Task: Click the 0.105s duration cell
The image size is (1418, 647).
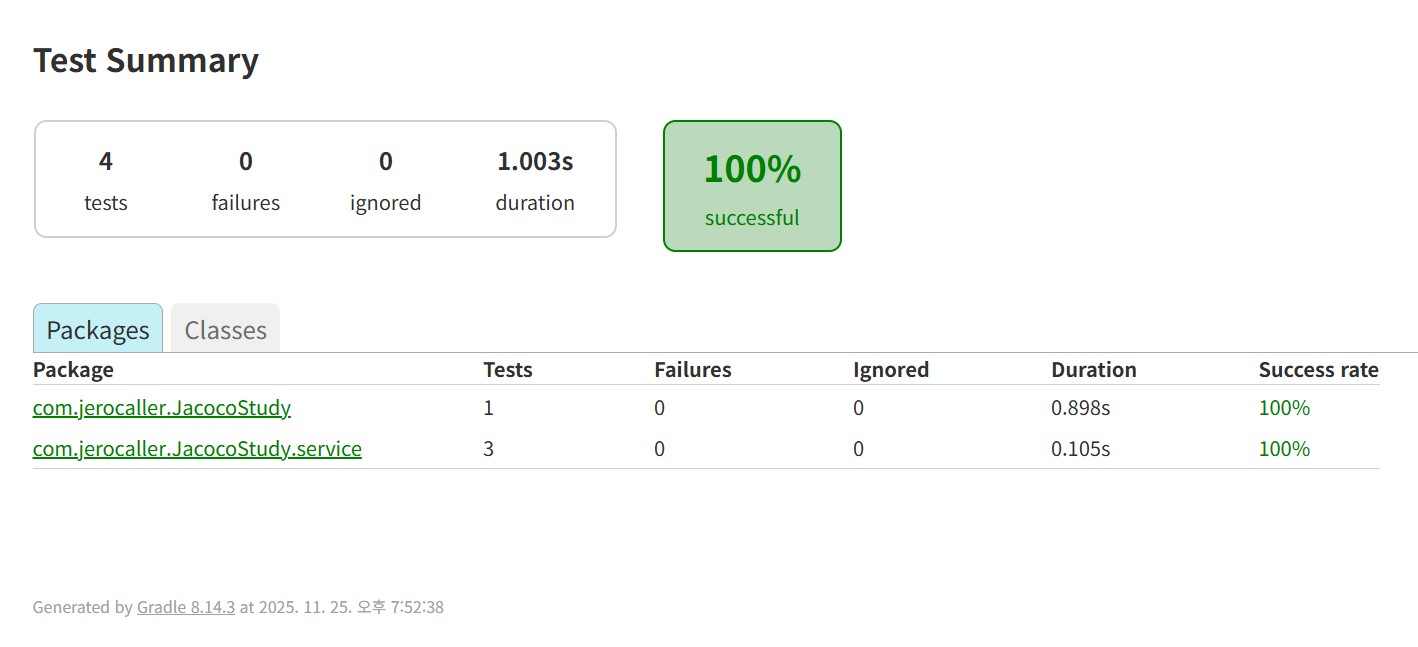Action: (x=1080, y=449)
